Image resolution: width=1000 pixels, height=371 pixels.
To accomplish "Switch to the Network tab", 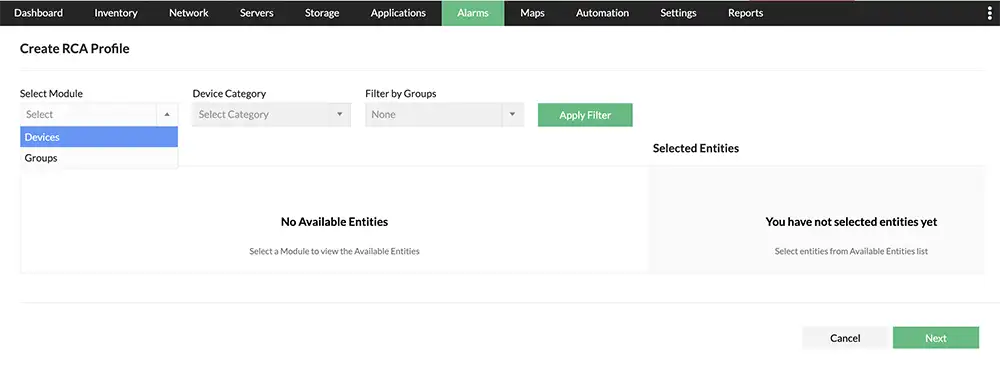I will pos(189,13).
